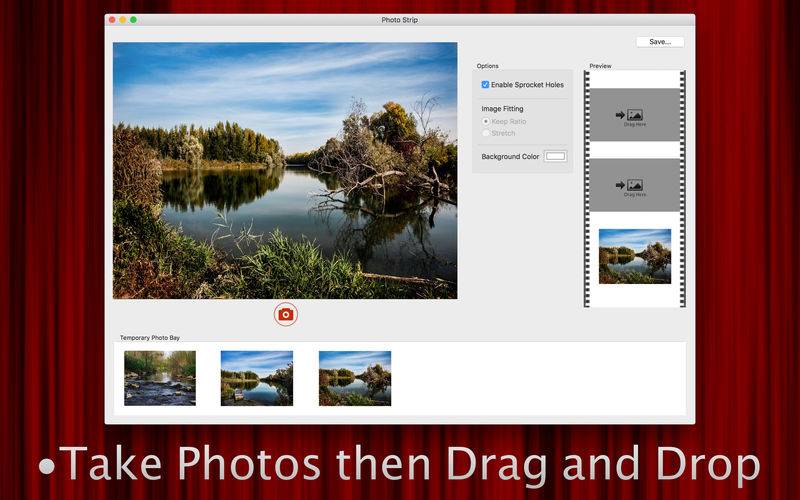Close the Photo Strip window
This screenshot has width=800, height=500.
pos(112,20)
